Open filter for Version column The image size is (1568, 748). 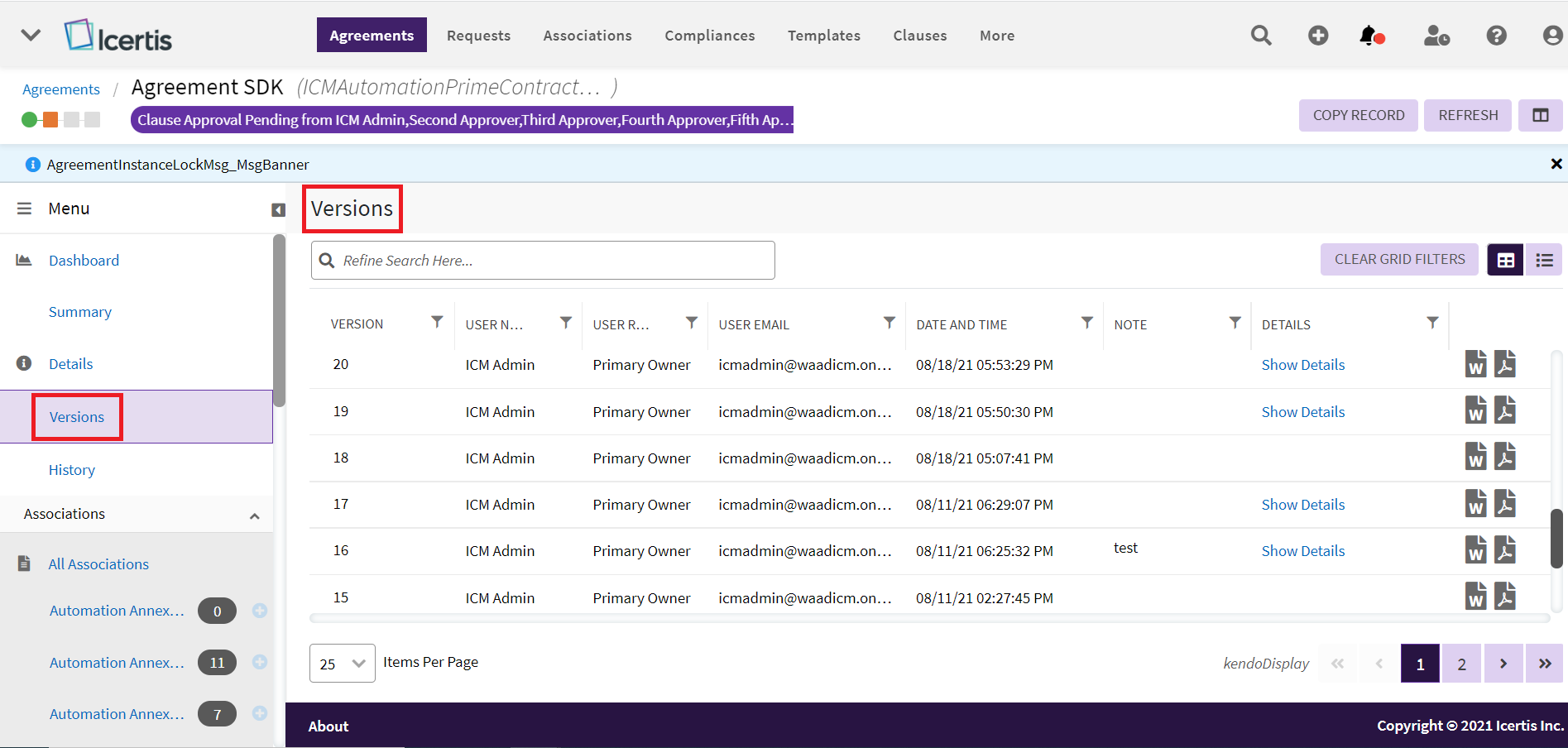point(437,323)
